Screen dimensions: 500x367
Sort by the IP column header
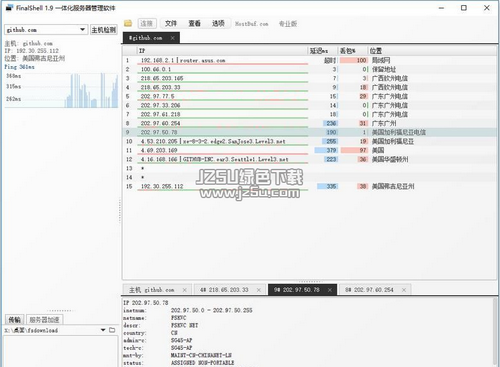[x=222, y=51]
